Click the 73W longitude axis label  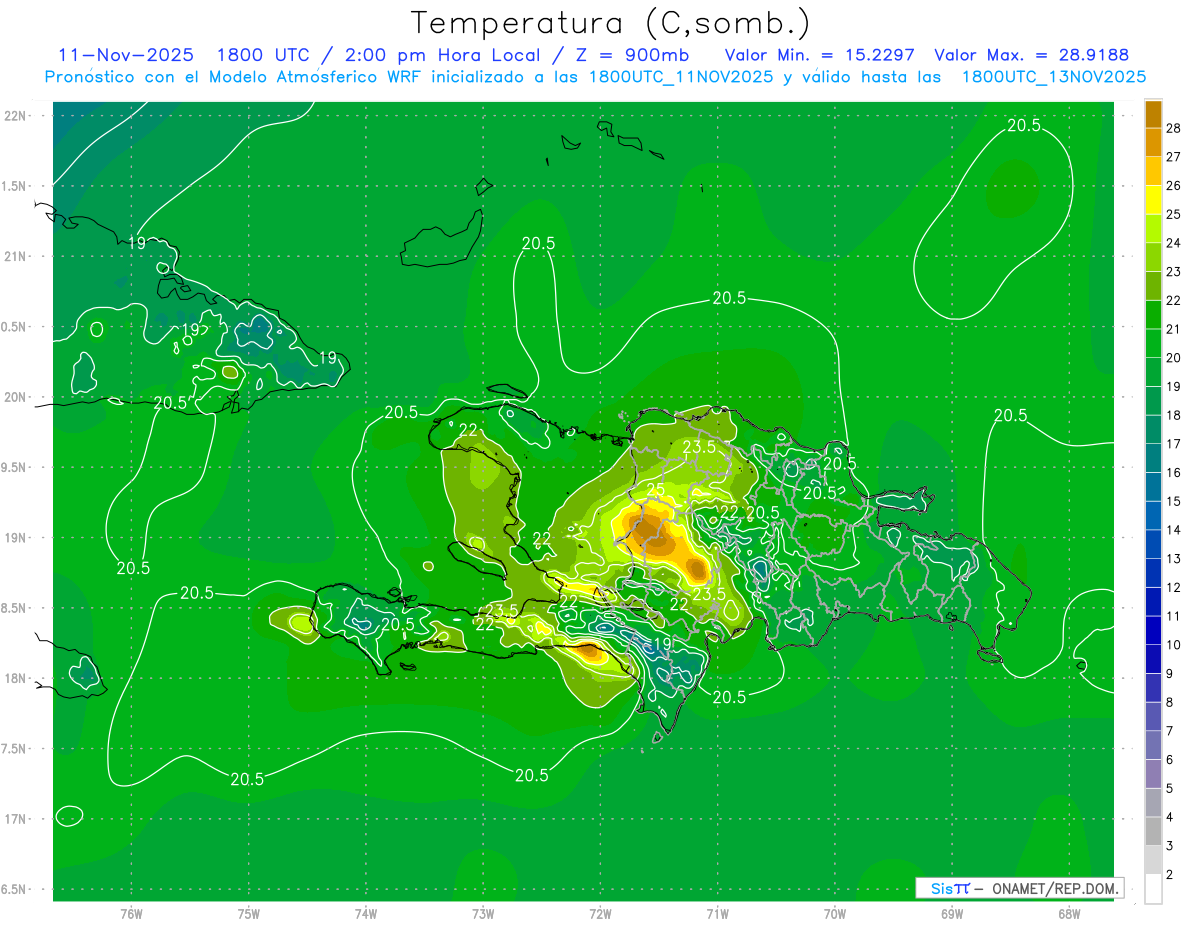tap(483, 914)
